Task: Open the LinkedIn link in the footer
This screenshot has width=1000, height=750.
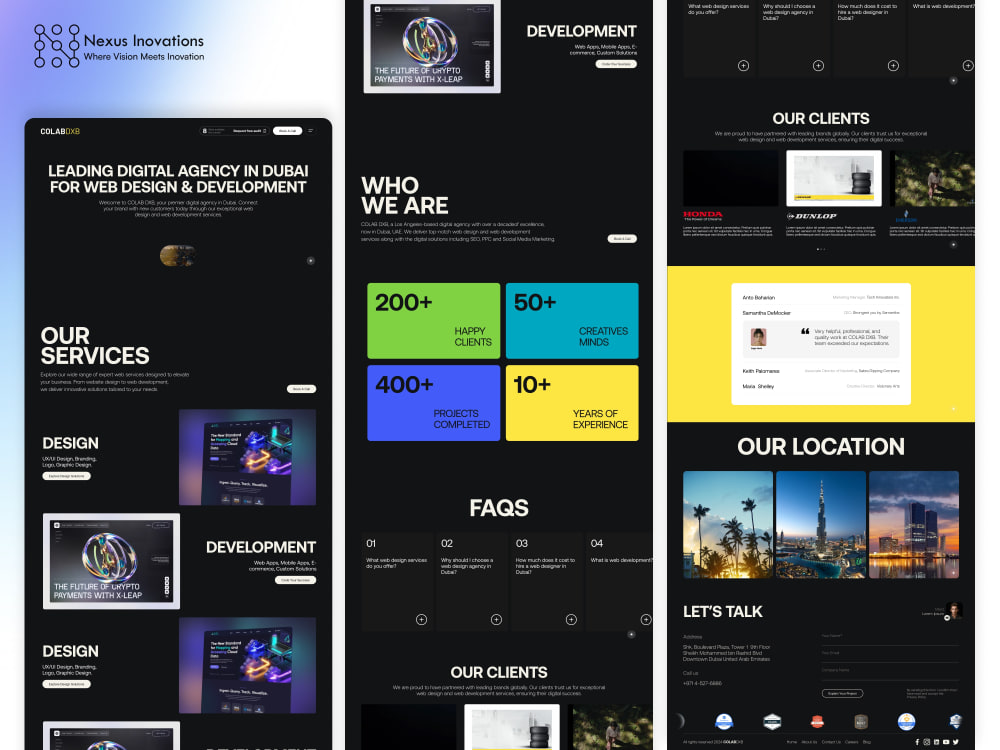Action: tap(936, 742)
